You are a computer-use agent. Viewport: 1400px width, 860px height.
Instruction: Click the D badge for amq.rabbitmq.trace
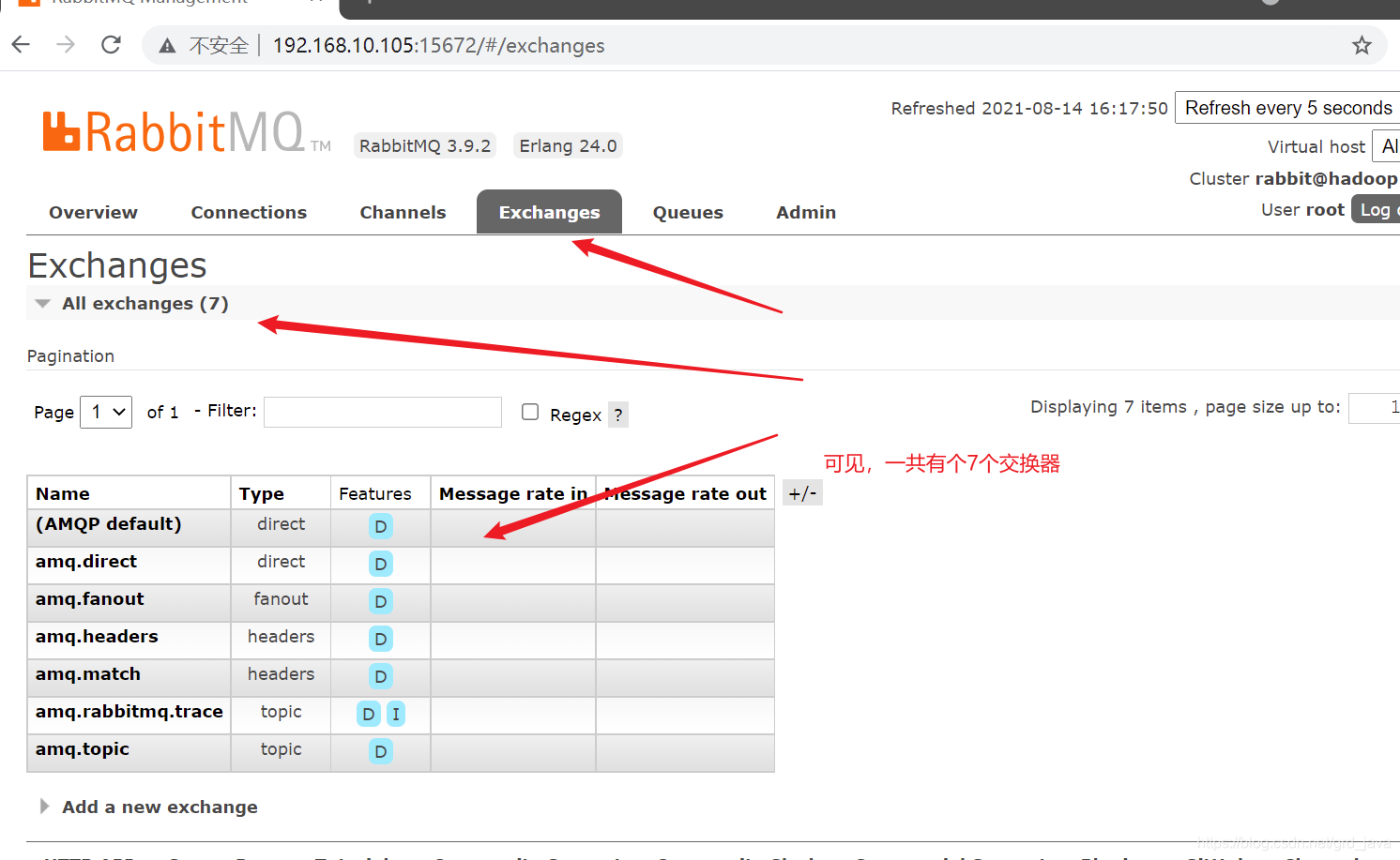(x=369, y=715)
